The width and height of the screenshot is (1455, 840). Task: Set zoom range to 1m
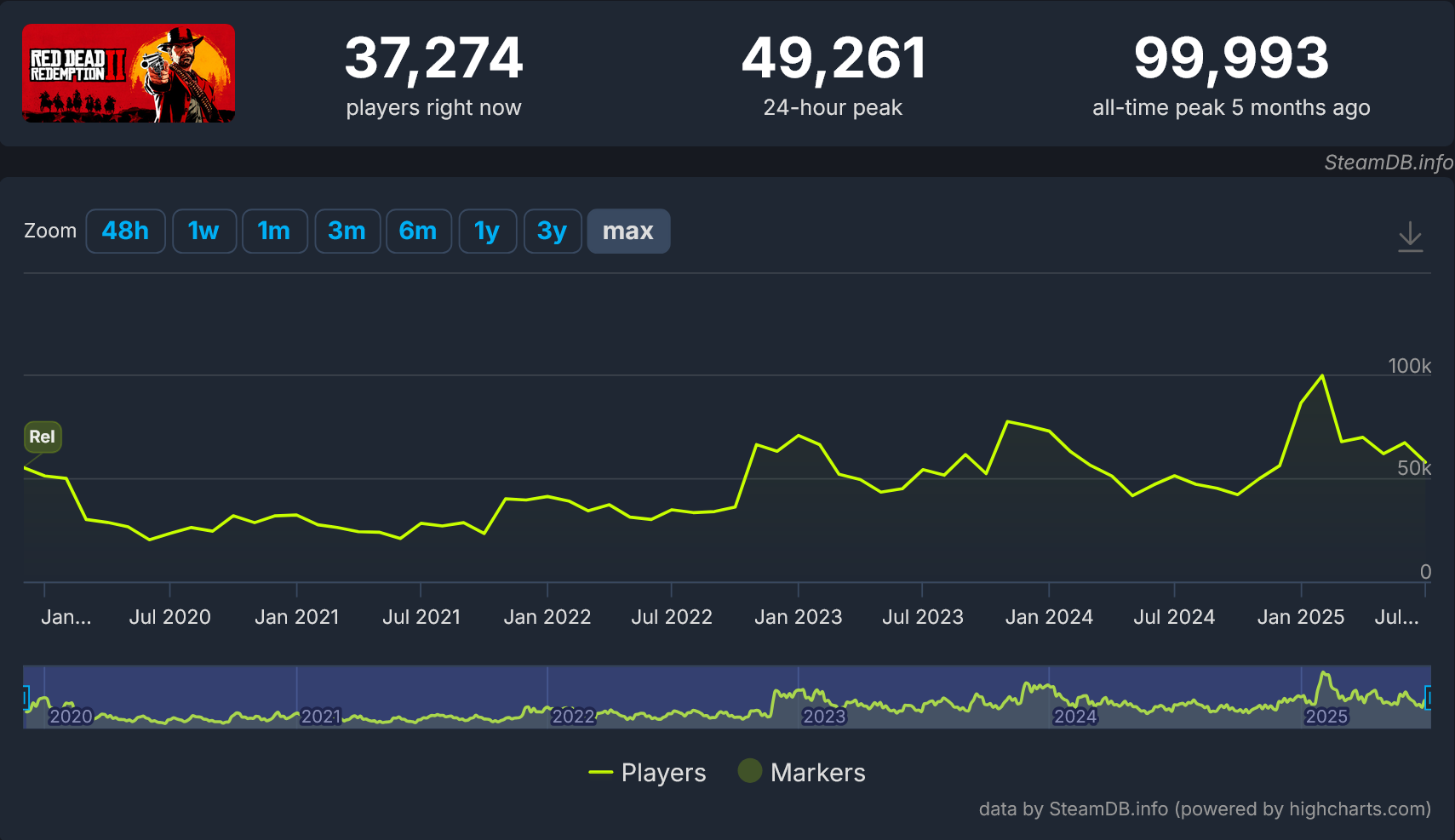tap(274, 231)
